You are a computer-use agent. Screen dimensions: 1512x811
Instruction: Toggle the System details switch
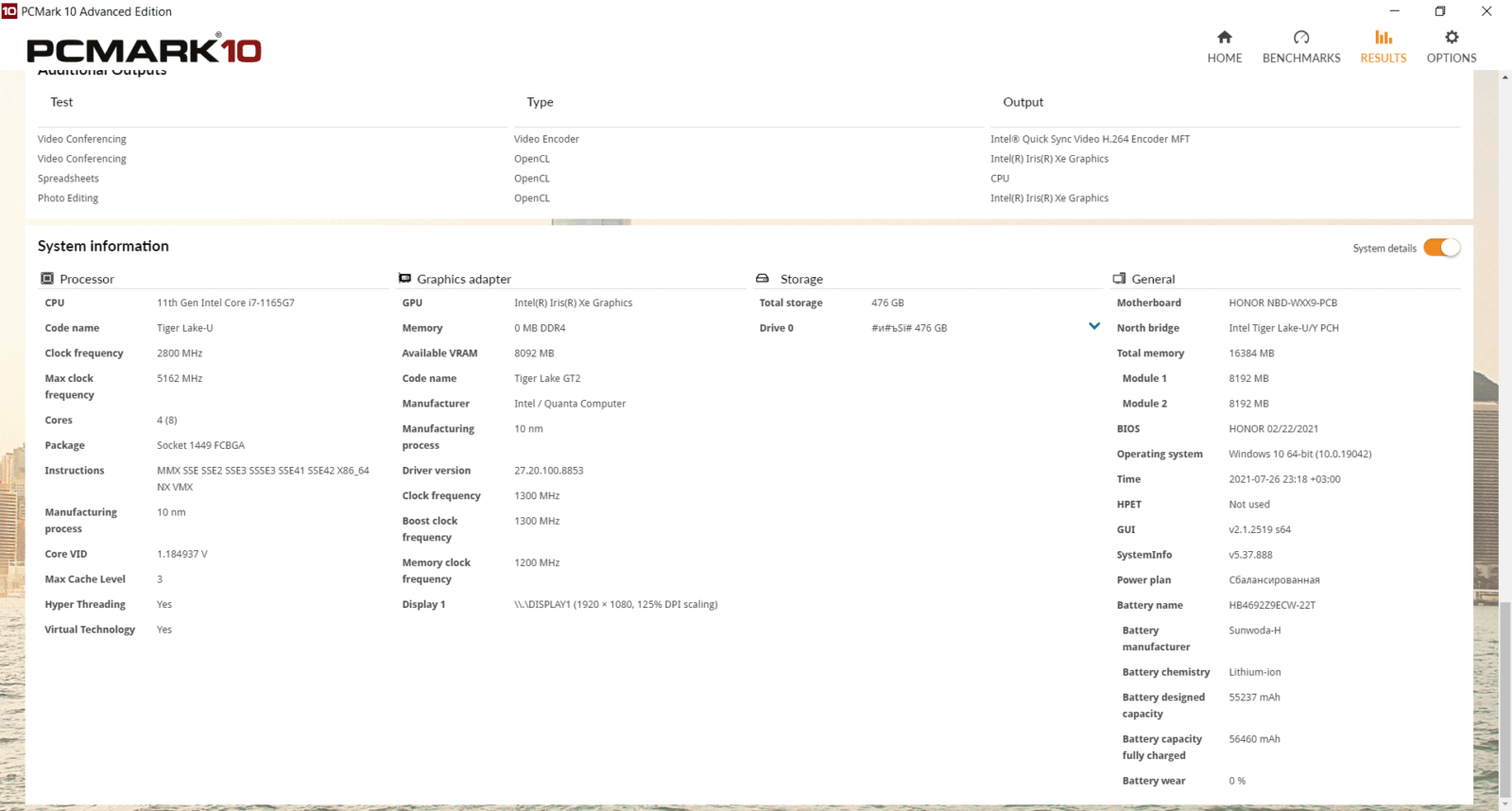(1442, 248)
